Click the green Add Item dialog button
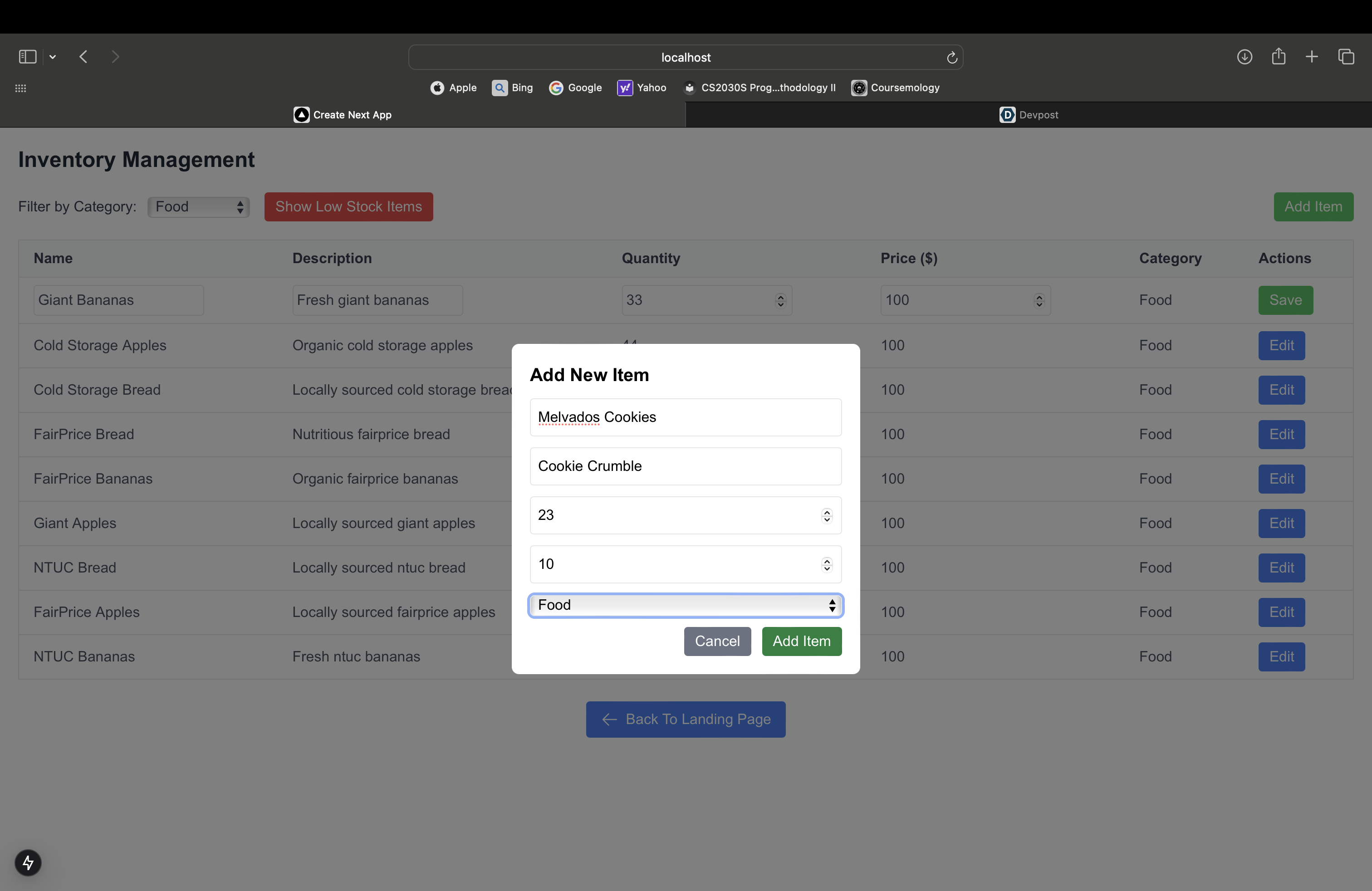Screen dimensions: 1372x891 tap(801, 641)
